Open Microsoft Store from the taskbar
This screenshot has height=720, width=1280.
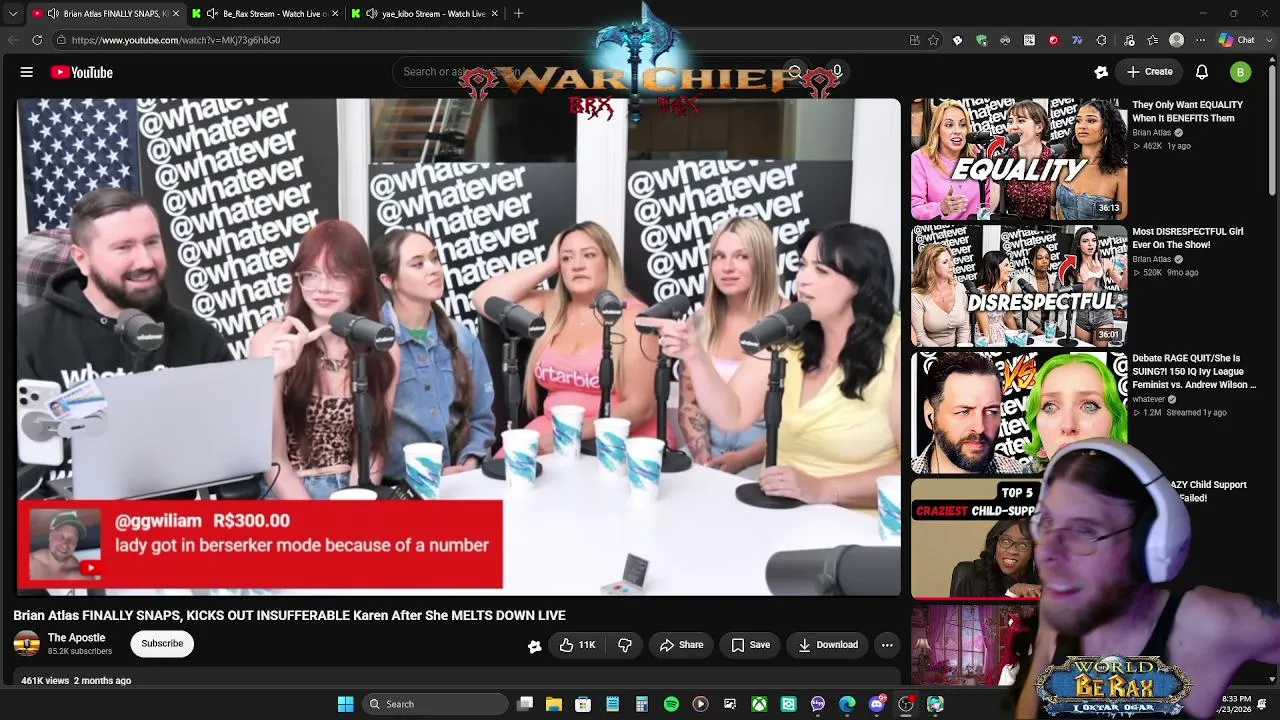pyautogui.click(x=583, y=704)
